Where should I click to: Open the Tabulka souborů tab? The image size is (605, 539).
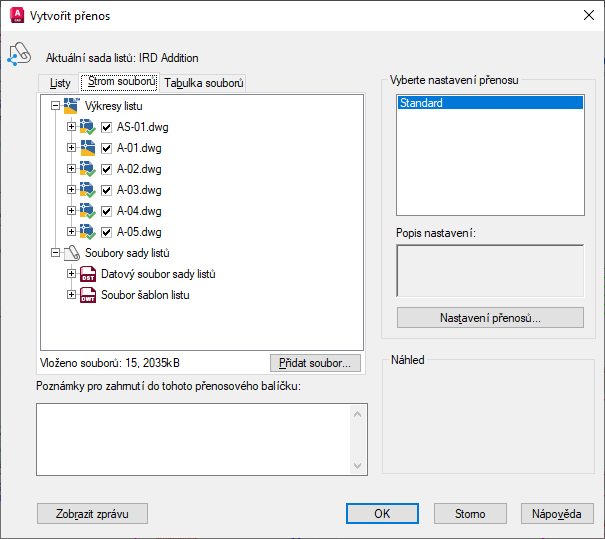tap(204, 83)
